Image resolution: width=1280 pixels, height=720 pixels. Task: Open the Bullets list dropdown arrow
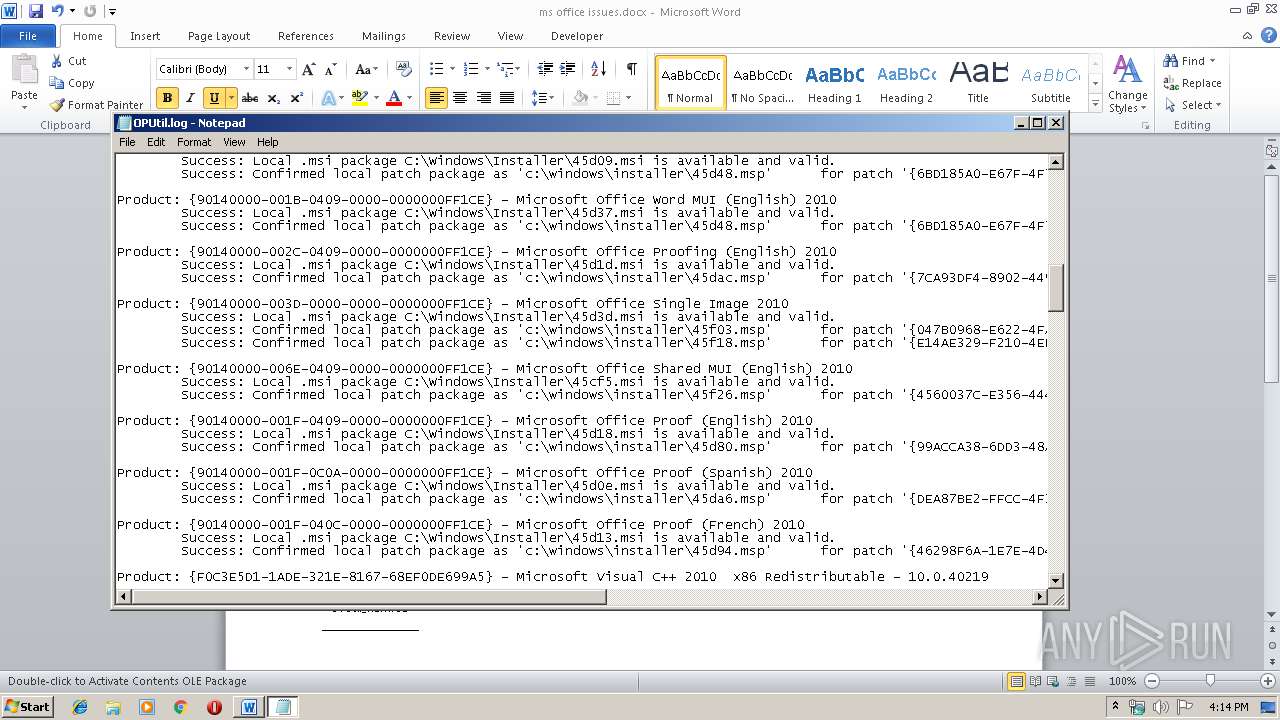click(x=452, y=69)
